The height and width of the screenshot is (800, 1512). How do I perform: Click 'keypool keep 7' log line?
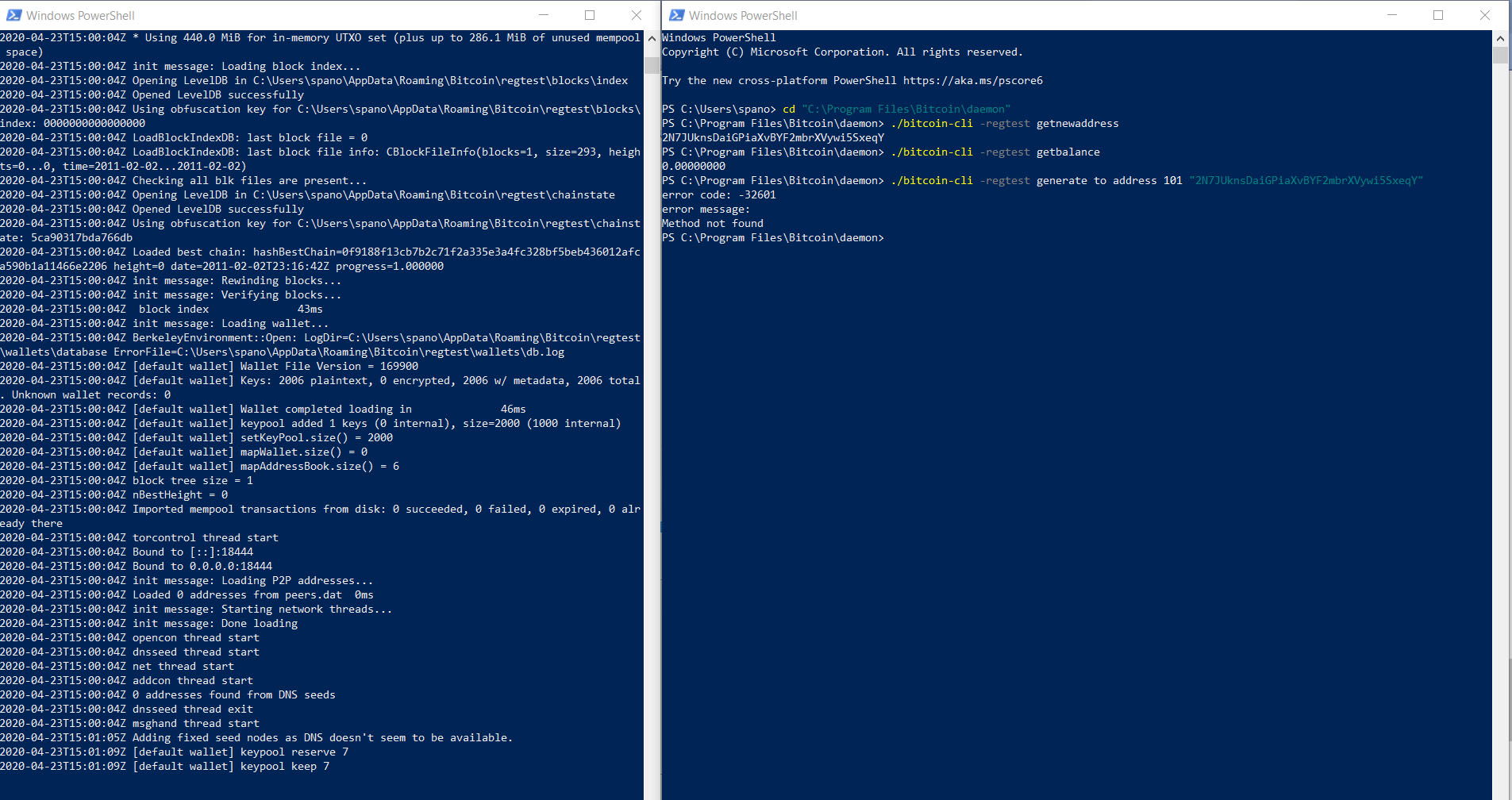165,766
